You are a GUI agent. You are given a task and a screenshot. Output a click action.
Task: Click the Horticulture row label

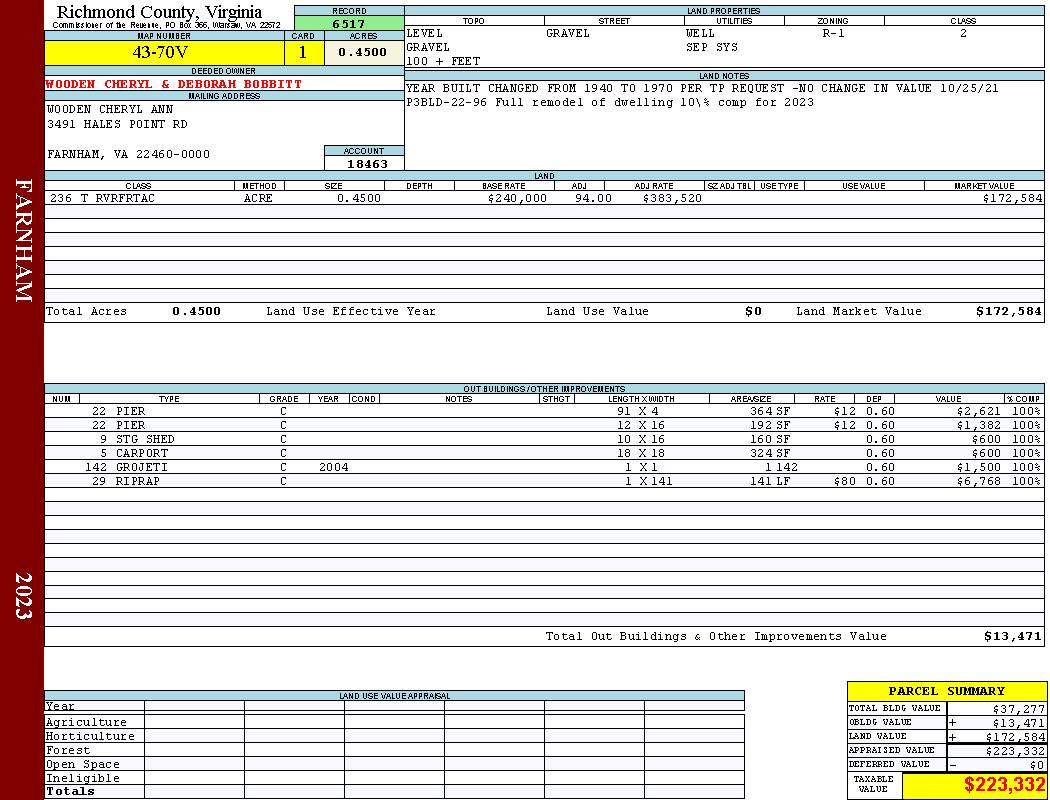pyautogui.click(x=90, y=736)
